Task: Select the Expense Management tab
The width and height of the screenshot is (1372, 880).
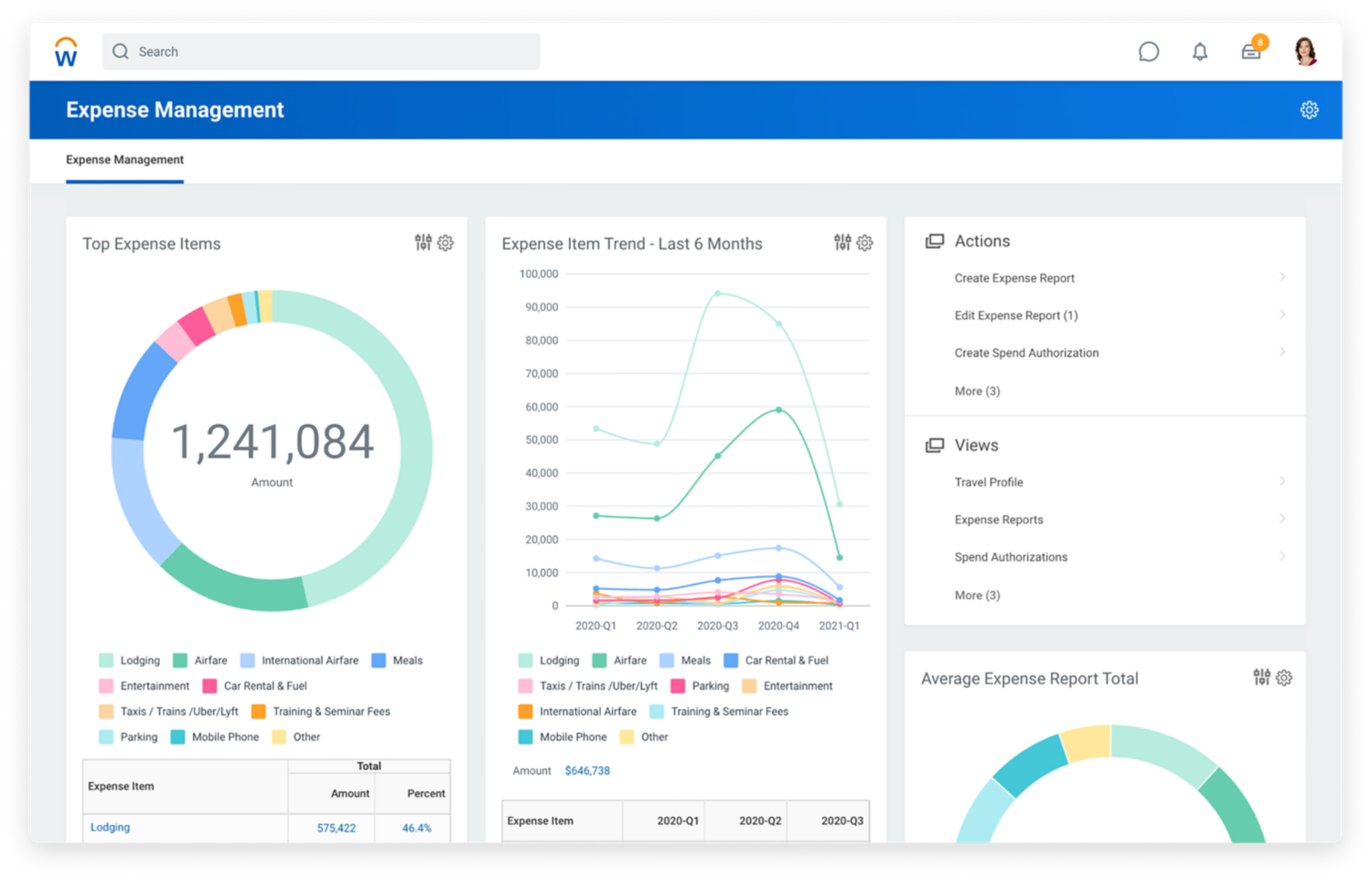Action: click(x=124, y=160)
